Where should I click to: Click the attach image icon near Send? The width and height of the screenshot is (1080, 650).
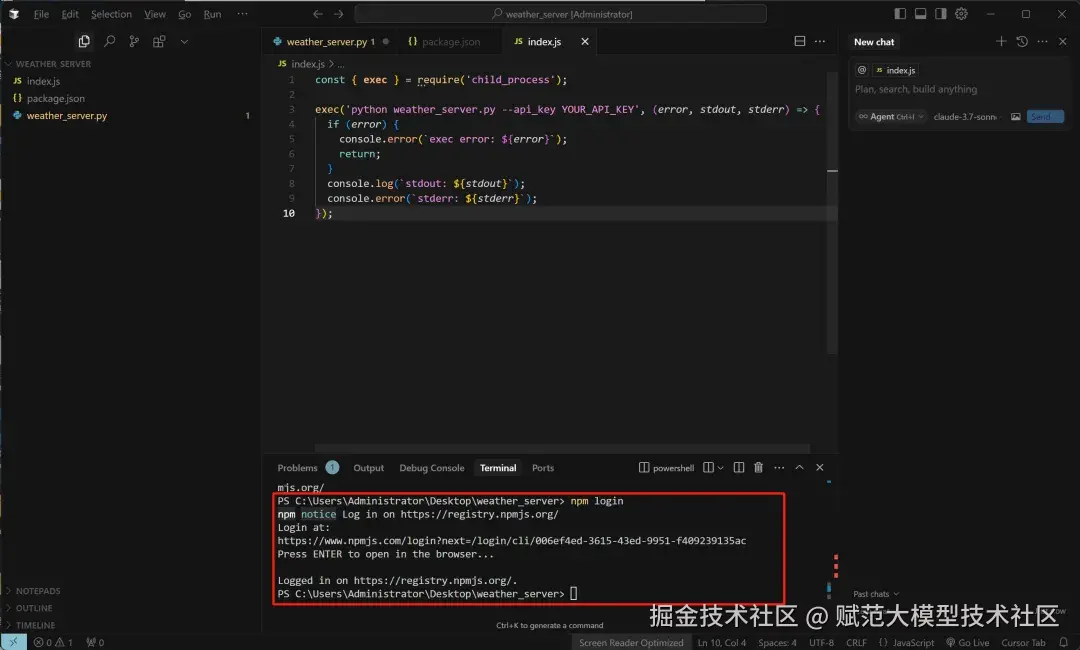point(1015,116)
